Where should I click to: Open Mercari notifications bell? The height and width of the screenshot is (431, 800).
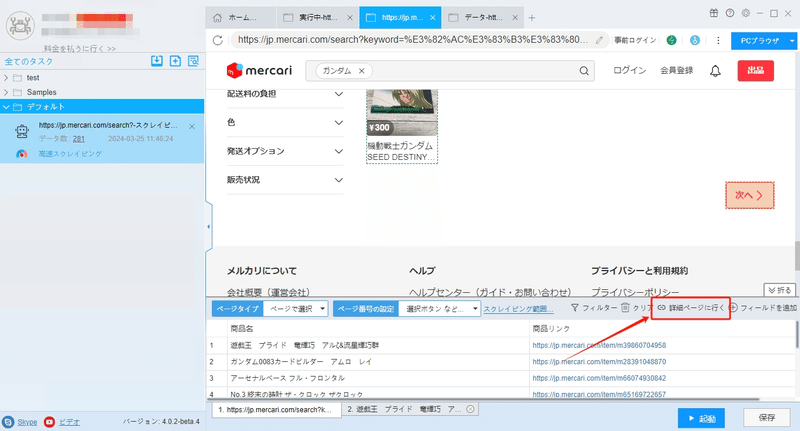715,71
